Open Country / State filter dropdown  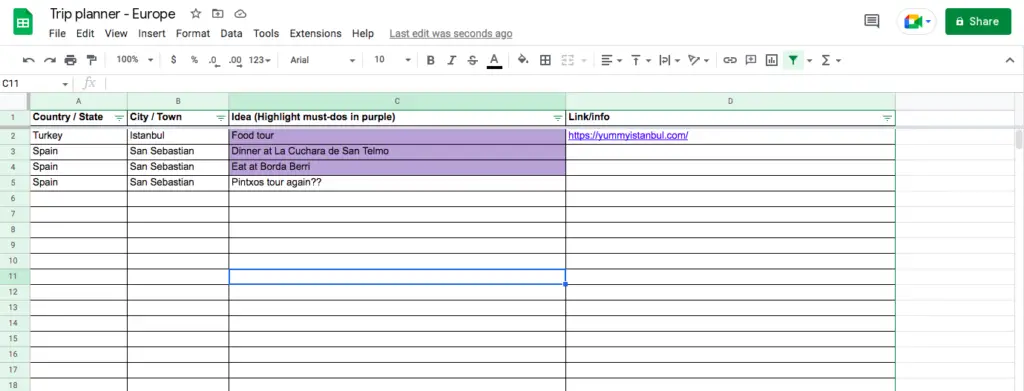[119, 118]
